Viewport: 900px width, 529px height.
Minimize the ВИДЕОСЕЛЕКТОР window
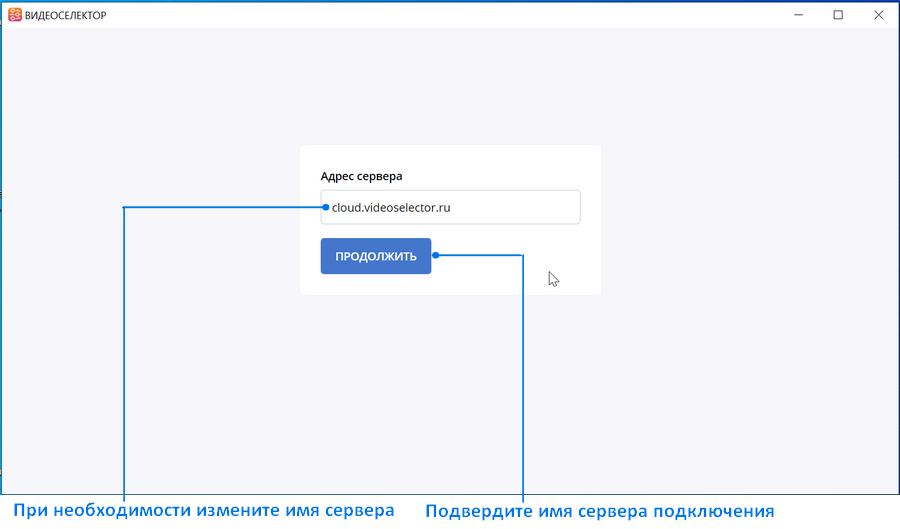(798, 15)
